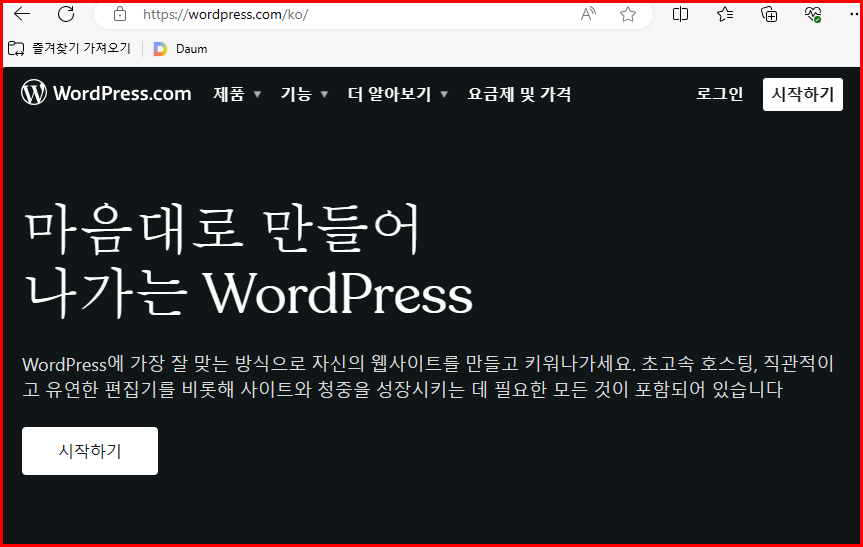Open Read Aloud from the address bar
Image resolution: width=863 pixels, height=547 pixels.
pos(588,14)
